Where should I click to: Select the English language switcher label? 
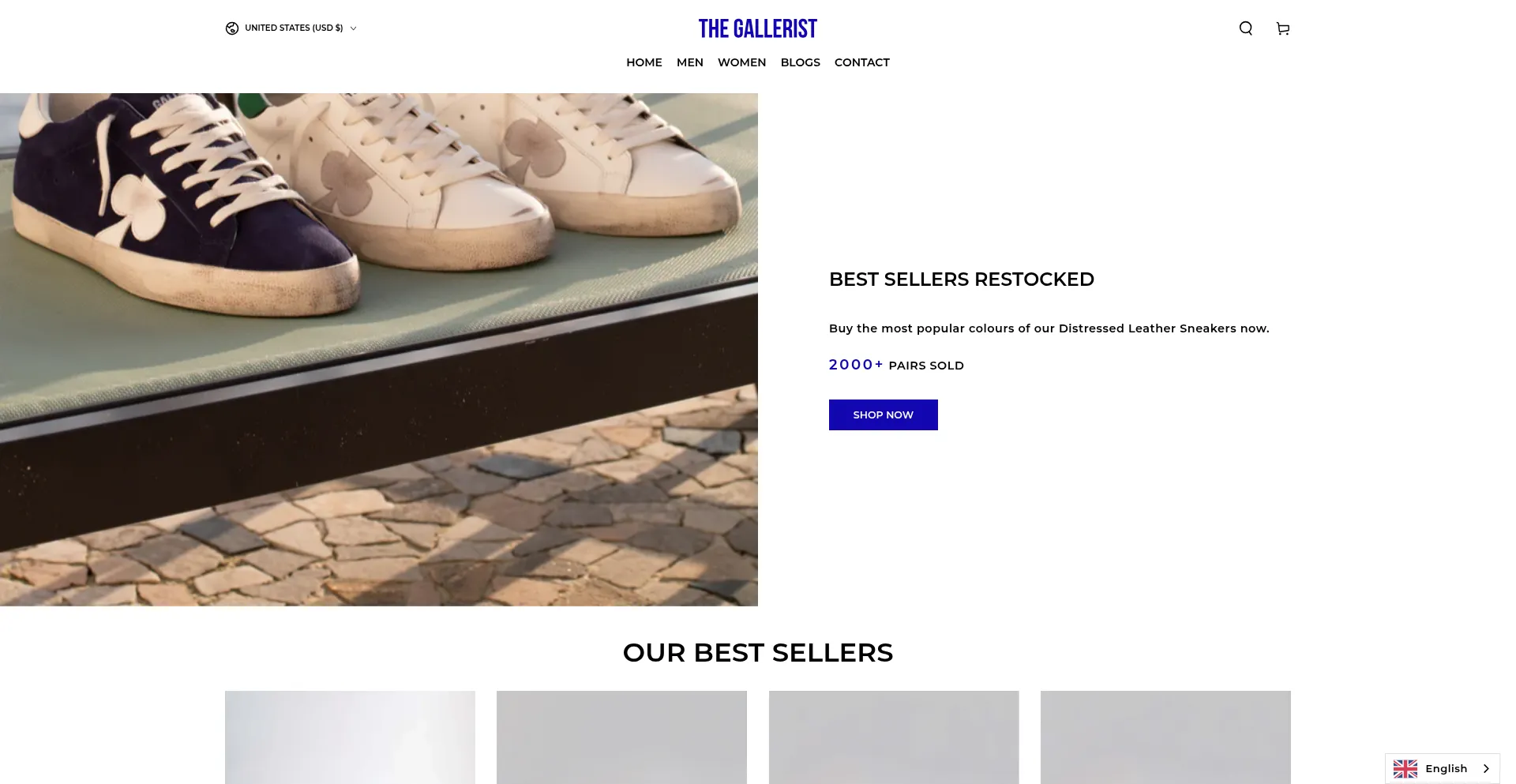tap(1446, 768)
